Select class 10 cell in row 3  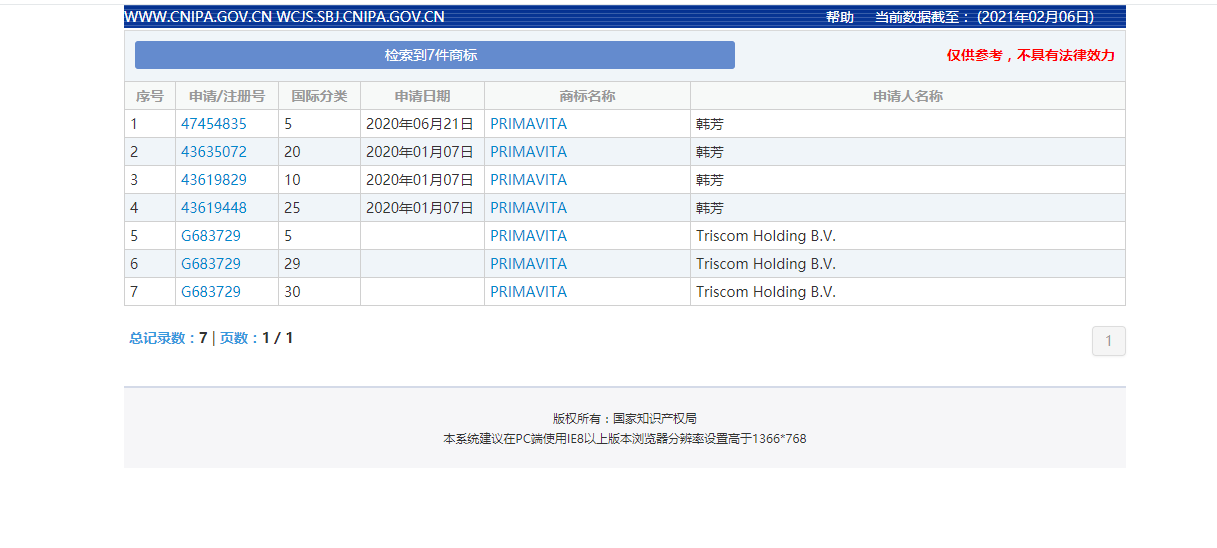click(x=319, y=180)
